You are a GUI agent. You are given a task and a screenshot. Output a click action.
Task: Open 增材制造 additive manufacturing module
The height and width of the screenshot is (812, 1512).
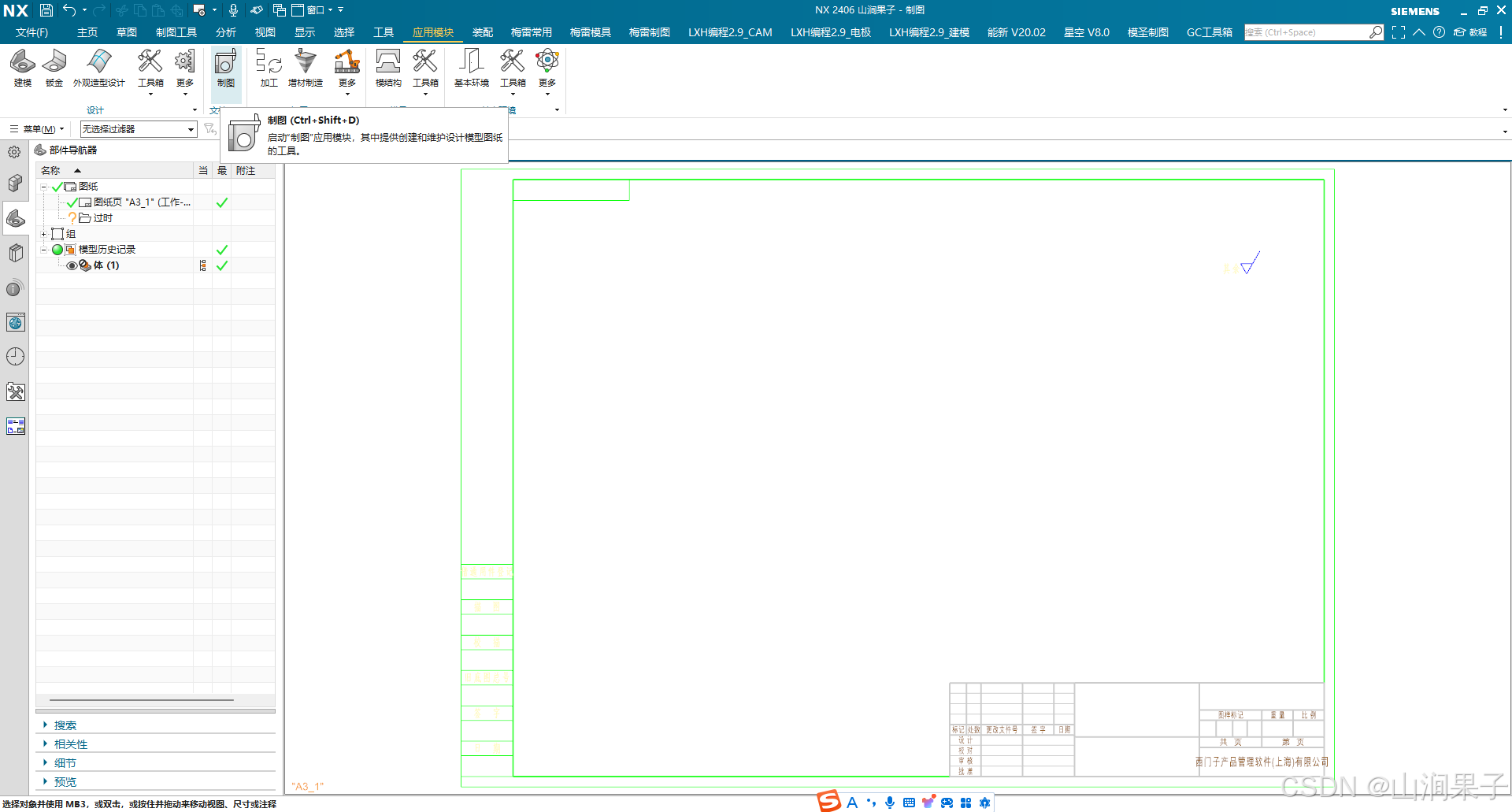click(x=306, y=68)
